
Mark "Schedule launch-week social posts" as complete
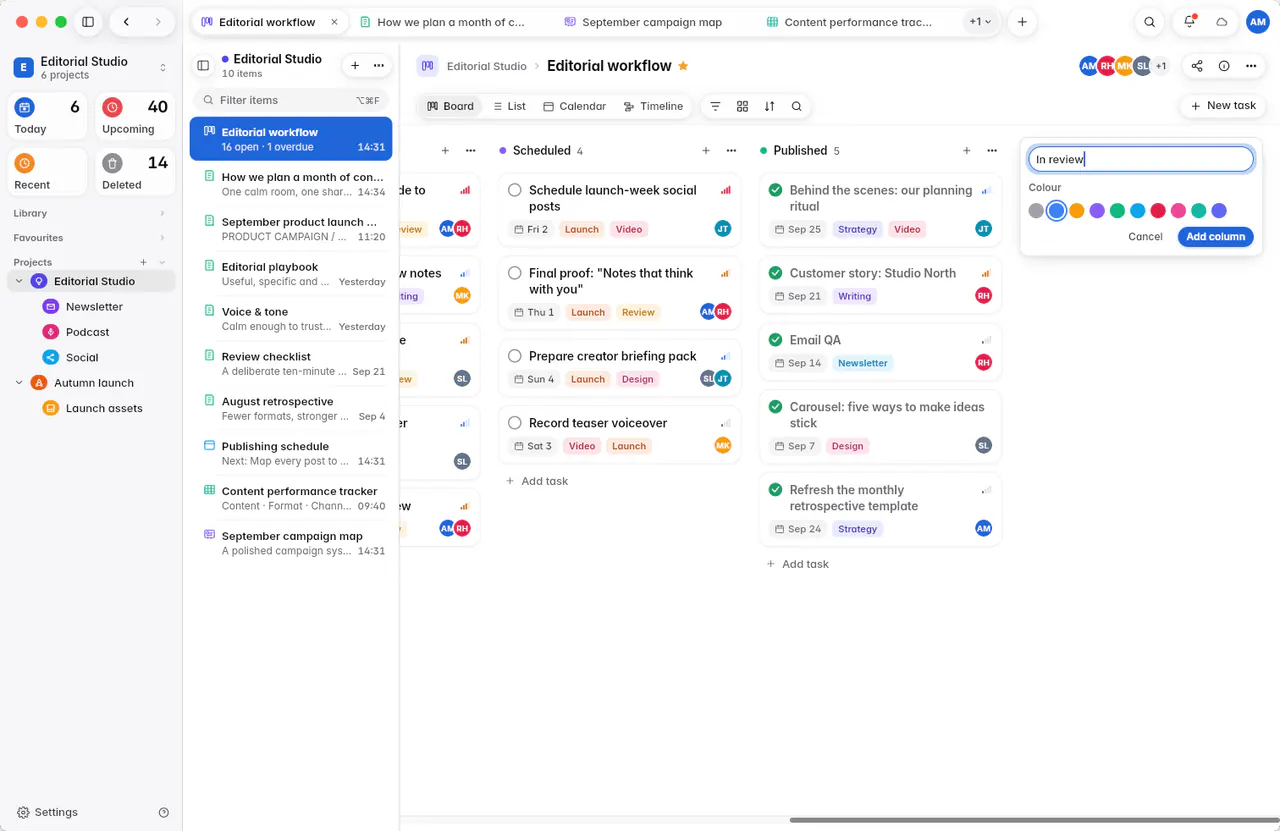click(x=515, y=190)
